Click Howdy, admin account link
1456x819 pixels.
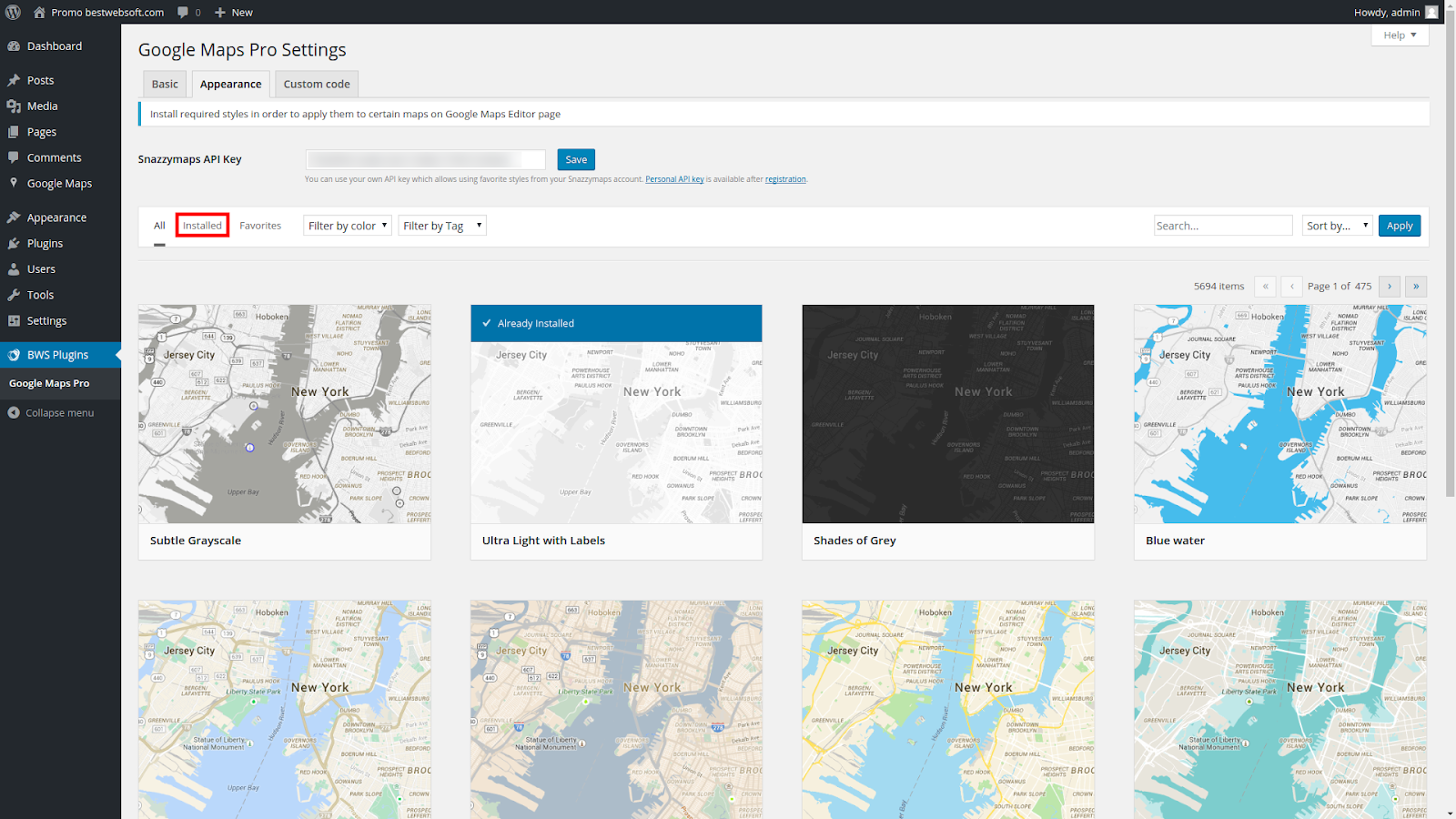pos(1387,12)
